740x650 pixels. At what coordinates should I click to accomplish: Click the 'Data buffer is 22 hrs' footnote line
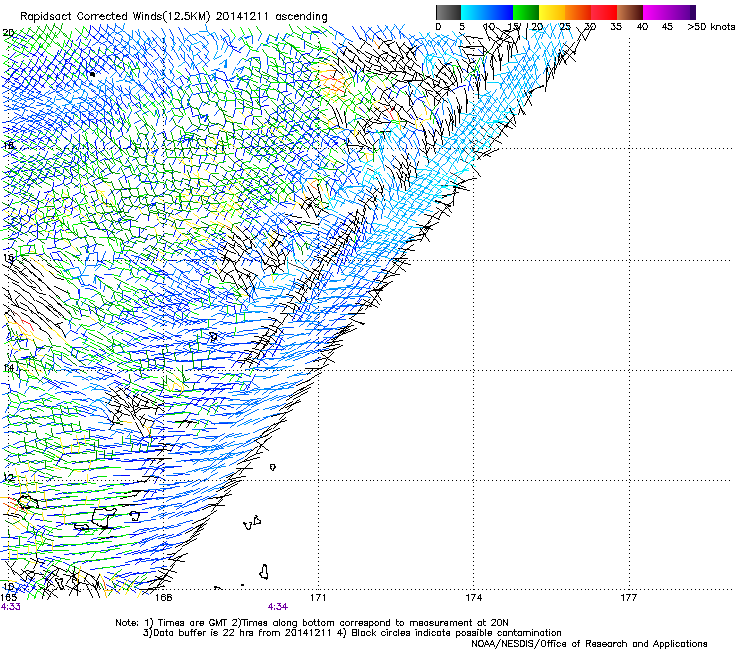[x=352, y=633]
